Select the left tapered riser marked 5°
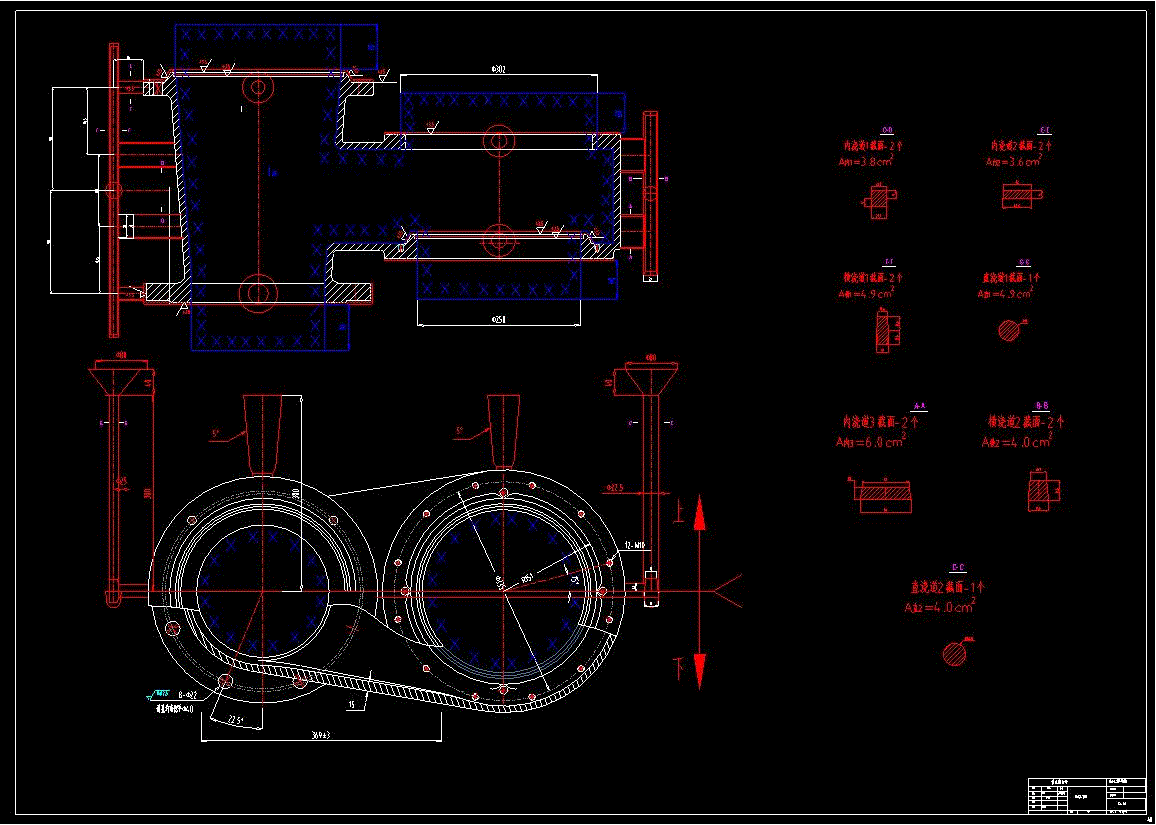1156x825 pixels. 263,435
